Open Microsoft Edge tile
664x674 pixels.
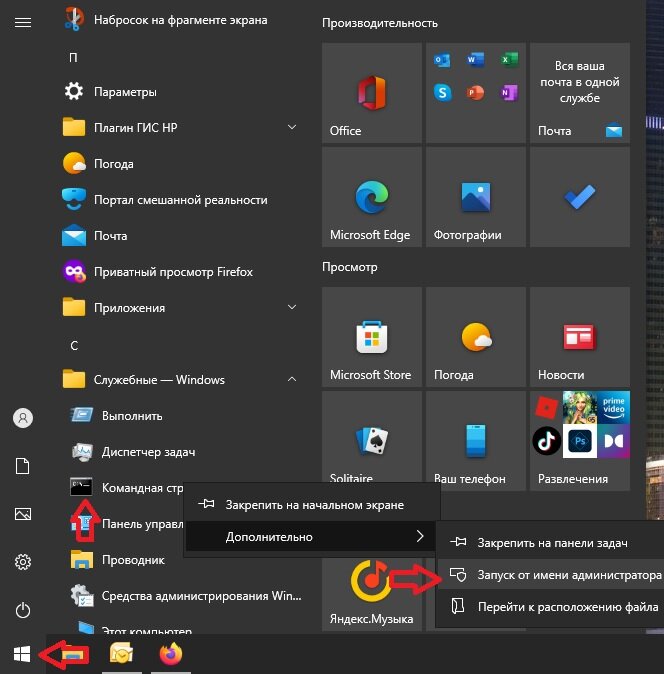[x=372, y=197]
